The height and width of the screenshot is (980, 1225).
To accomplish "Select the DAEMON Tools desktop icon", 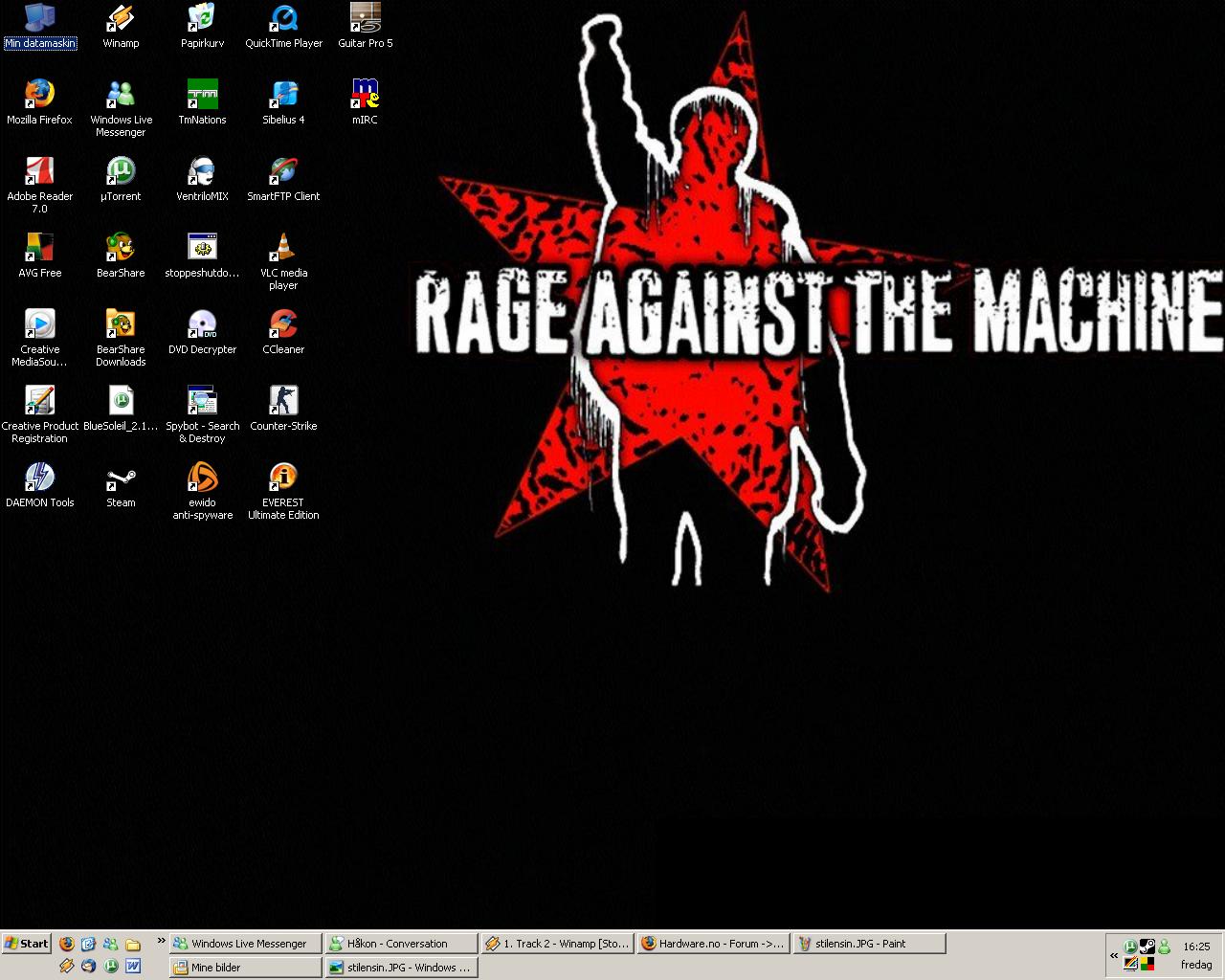I will click(x=39, y=485).
